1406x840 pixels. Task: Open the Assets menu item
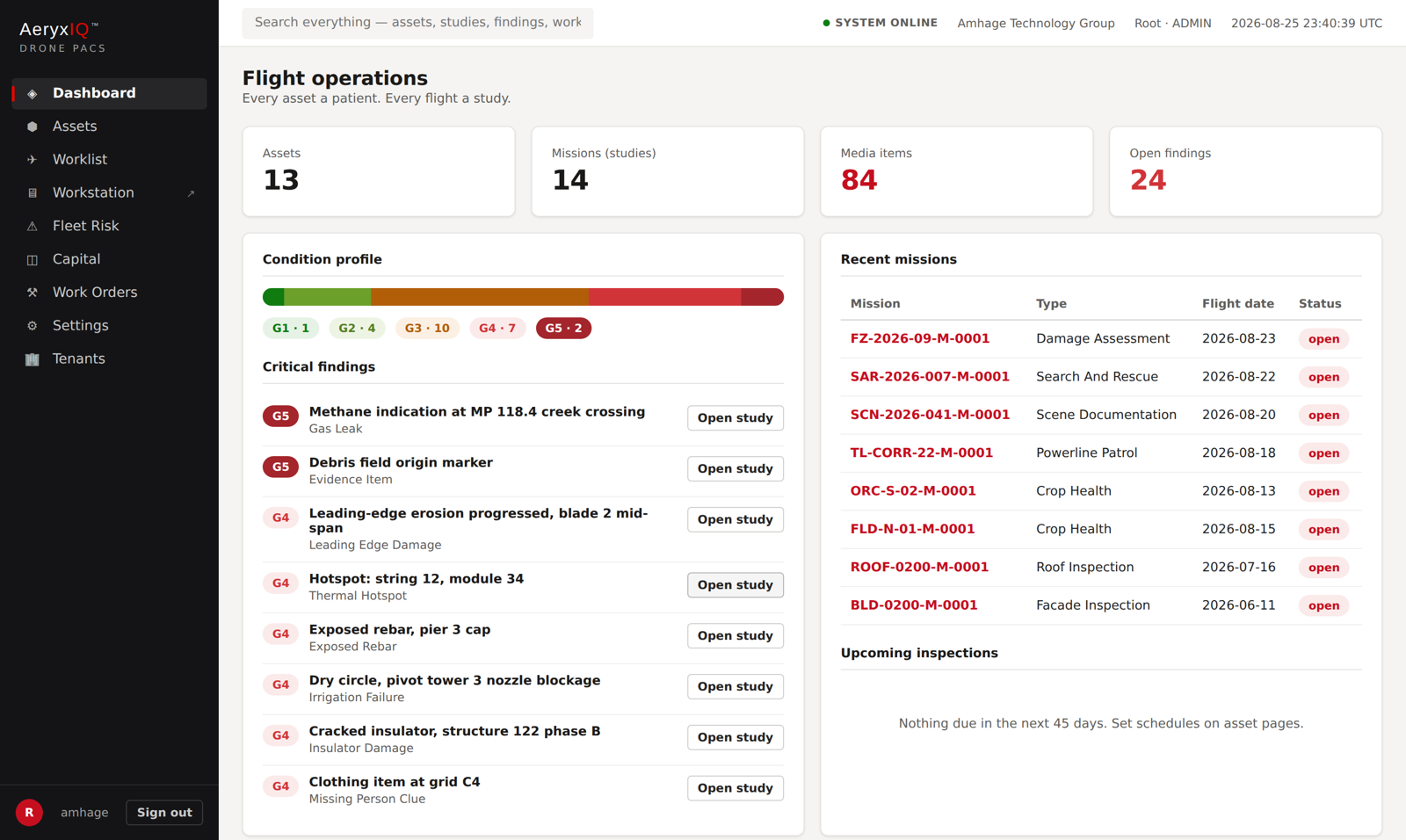[x=109, y=127]
